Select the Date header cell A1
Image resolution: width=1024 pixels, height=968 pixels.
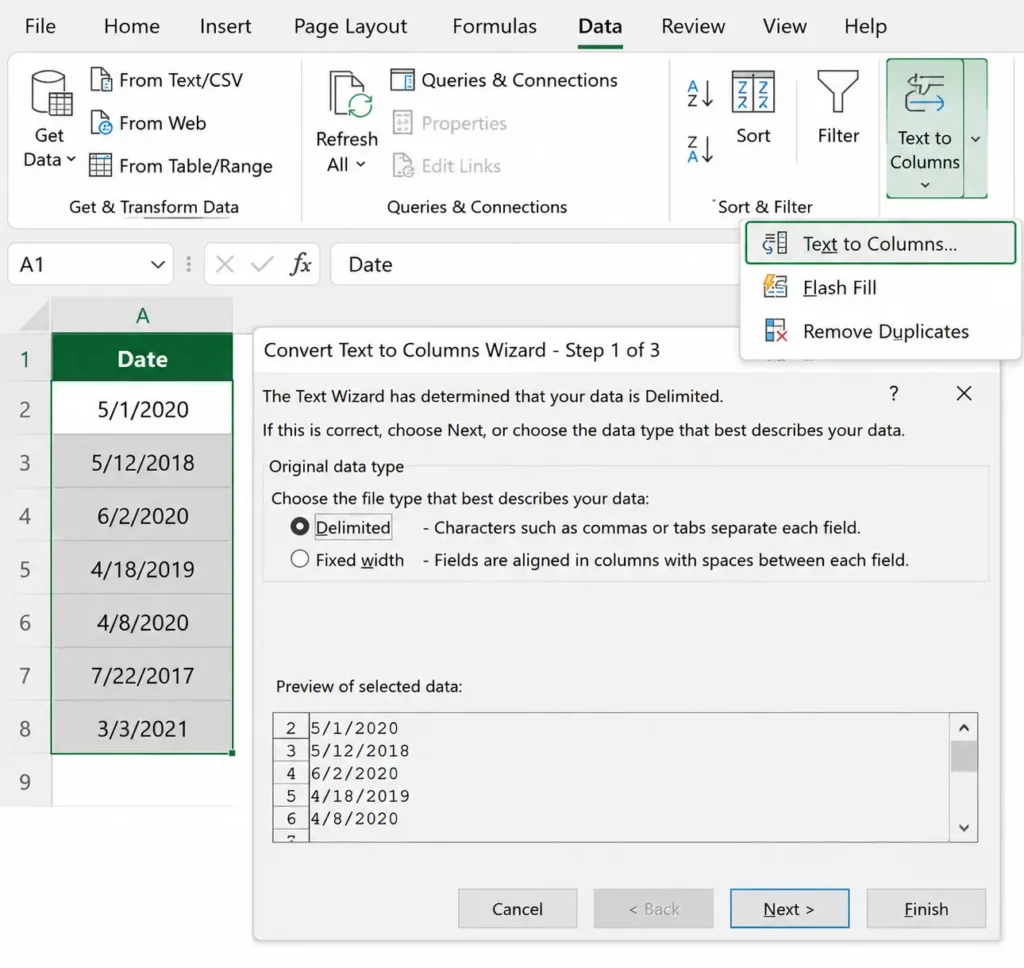[x=142, y=359]
